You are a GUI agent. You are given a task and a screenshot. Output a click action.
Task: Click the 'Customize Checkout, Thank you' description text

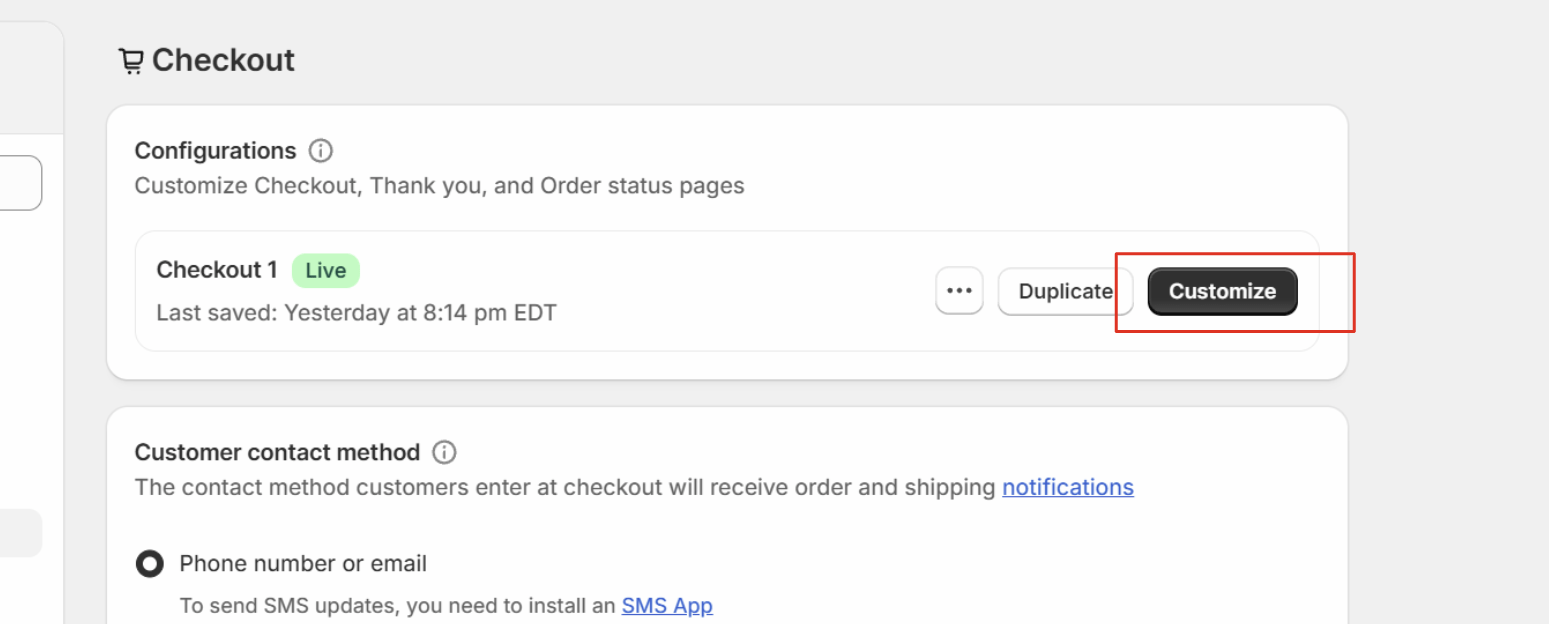[439, 186]
